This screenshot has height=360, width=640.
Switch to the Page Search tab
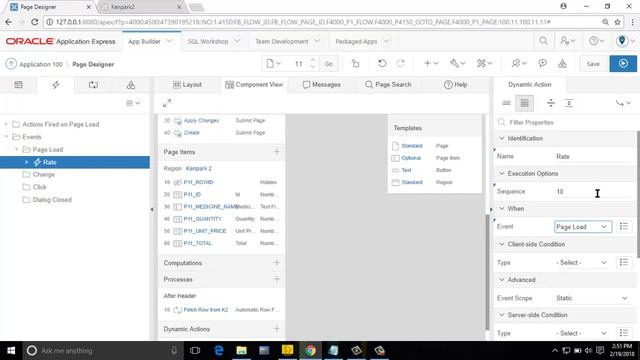point(388,84)
